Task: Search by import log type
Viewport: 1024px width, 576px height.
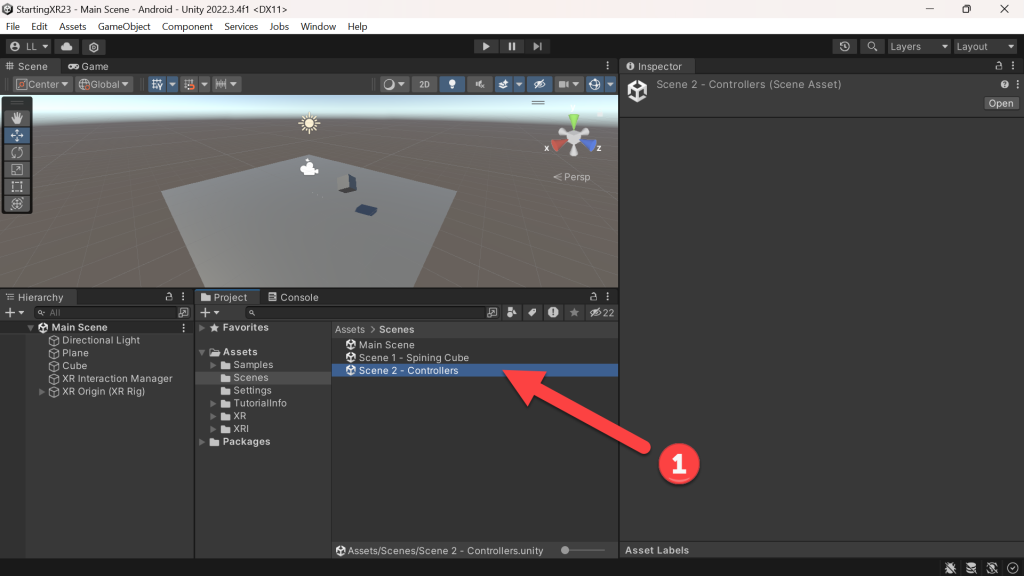Action: tap(553, 313)
